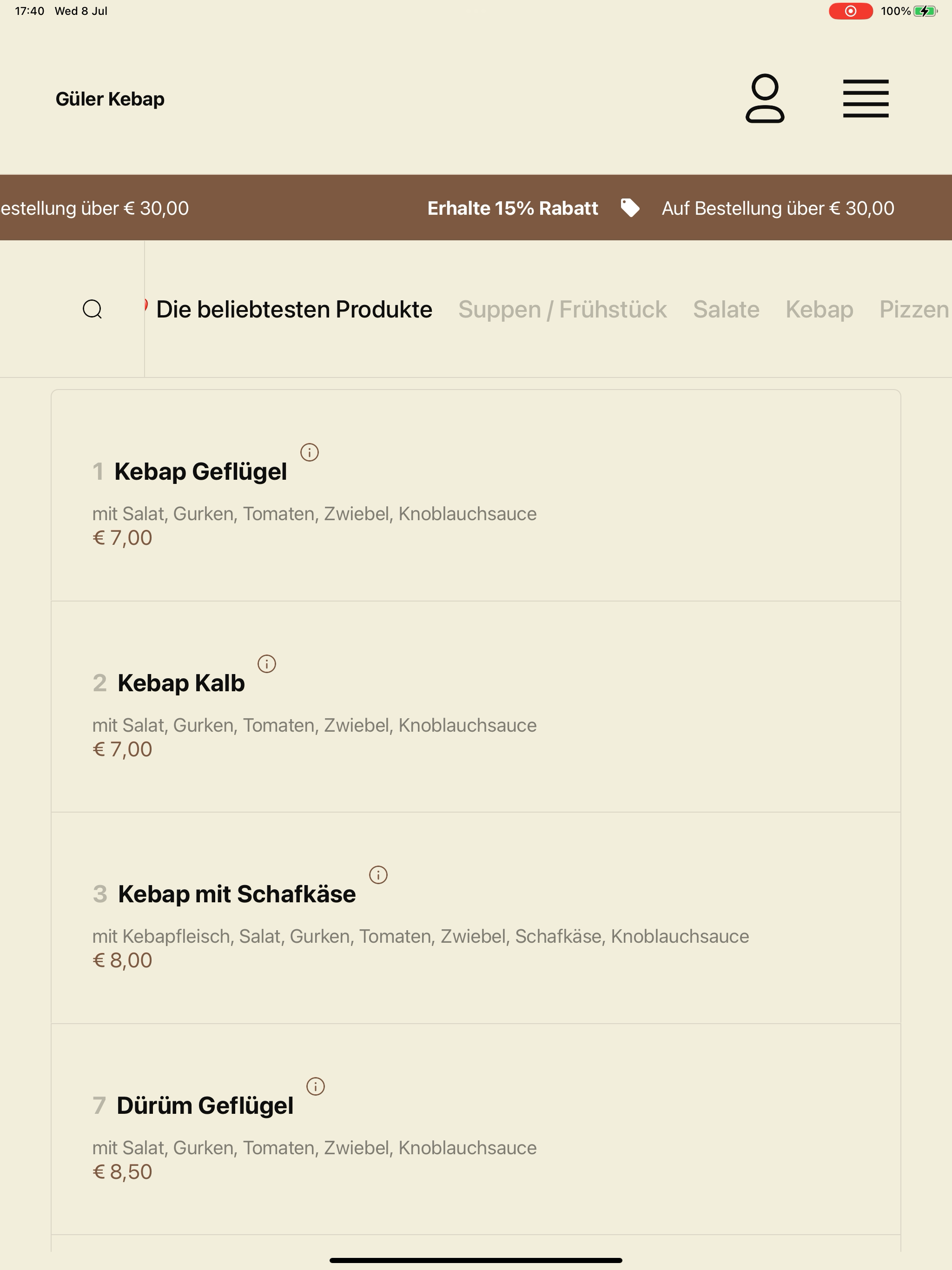This screenshot has height=1270, width=952.
Task: Click the Wed 8 Jul date
Action: (81, 11)
